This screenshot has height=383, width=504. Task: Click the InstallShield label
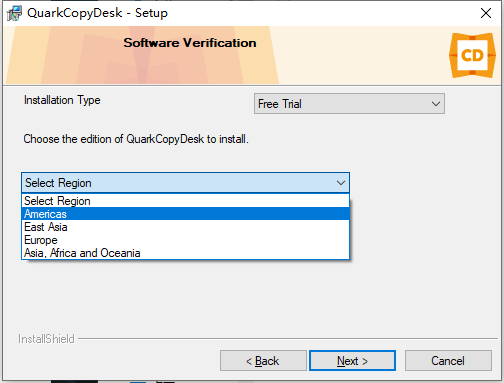click(46, 339)
